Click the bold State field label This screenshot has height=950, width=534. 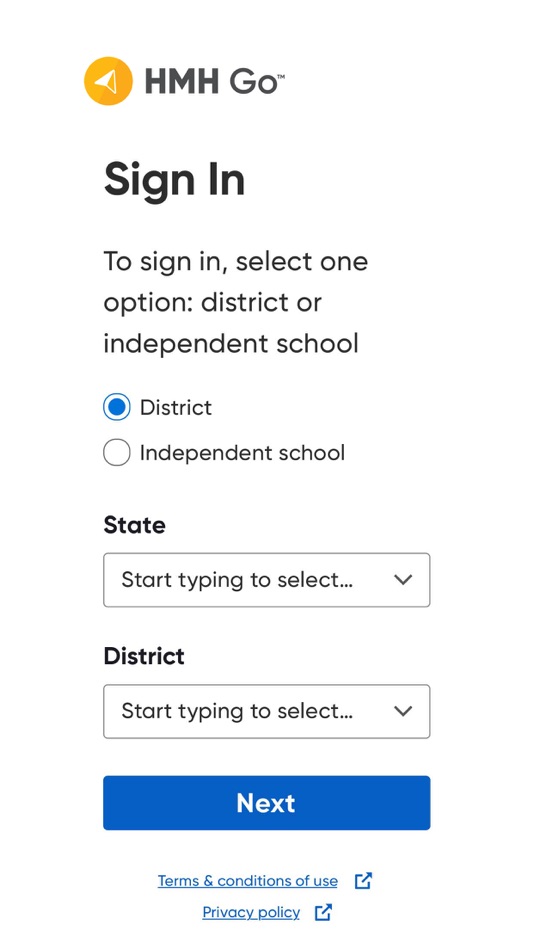coord(135,525)
